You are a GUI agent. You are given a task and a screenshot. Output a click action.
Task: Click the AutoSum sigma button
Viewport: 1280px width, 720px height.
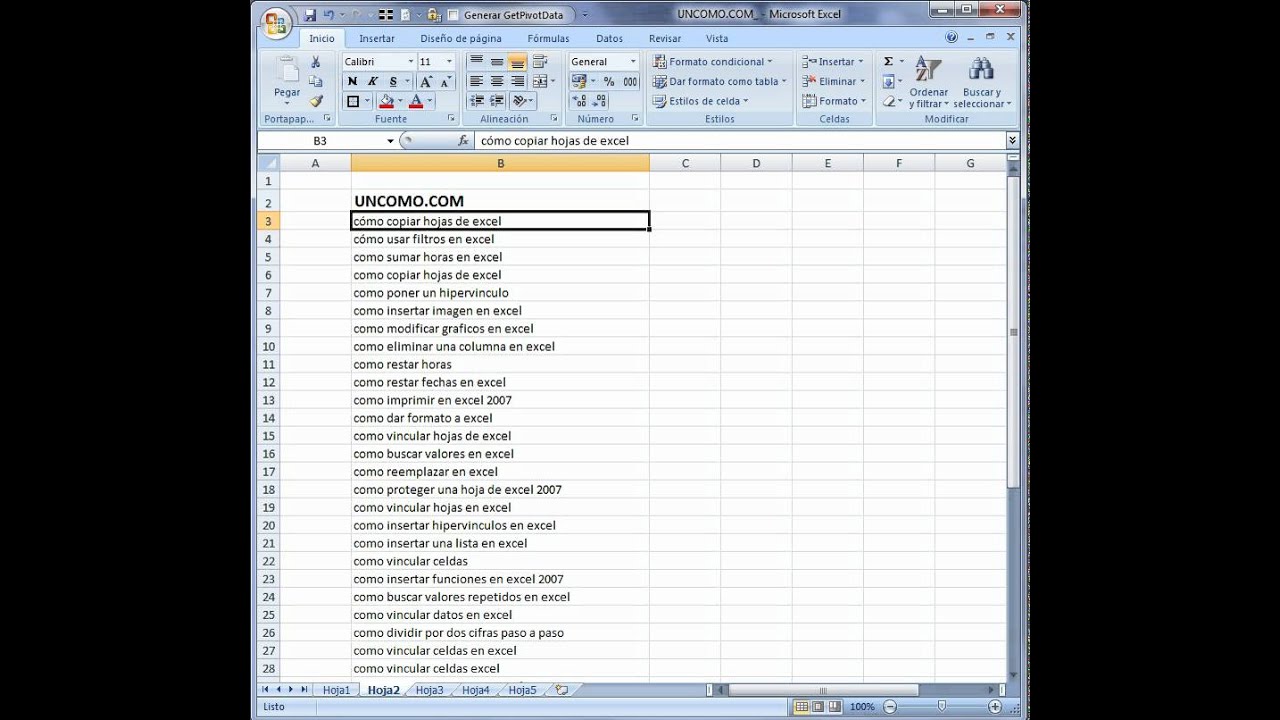(x=887, y=62)
